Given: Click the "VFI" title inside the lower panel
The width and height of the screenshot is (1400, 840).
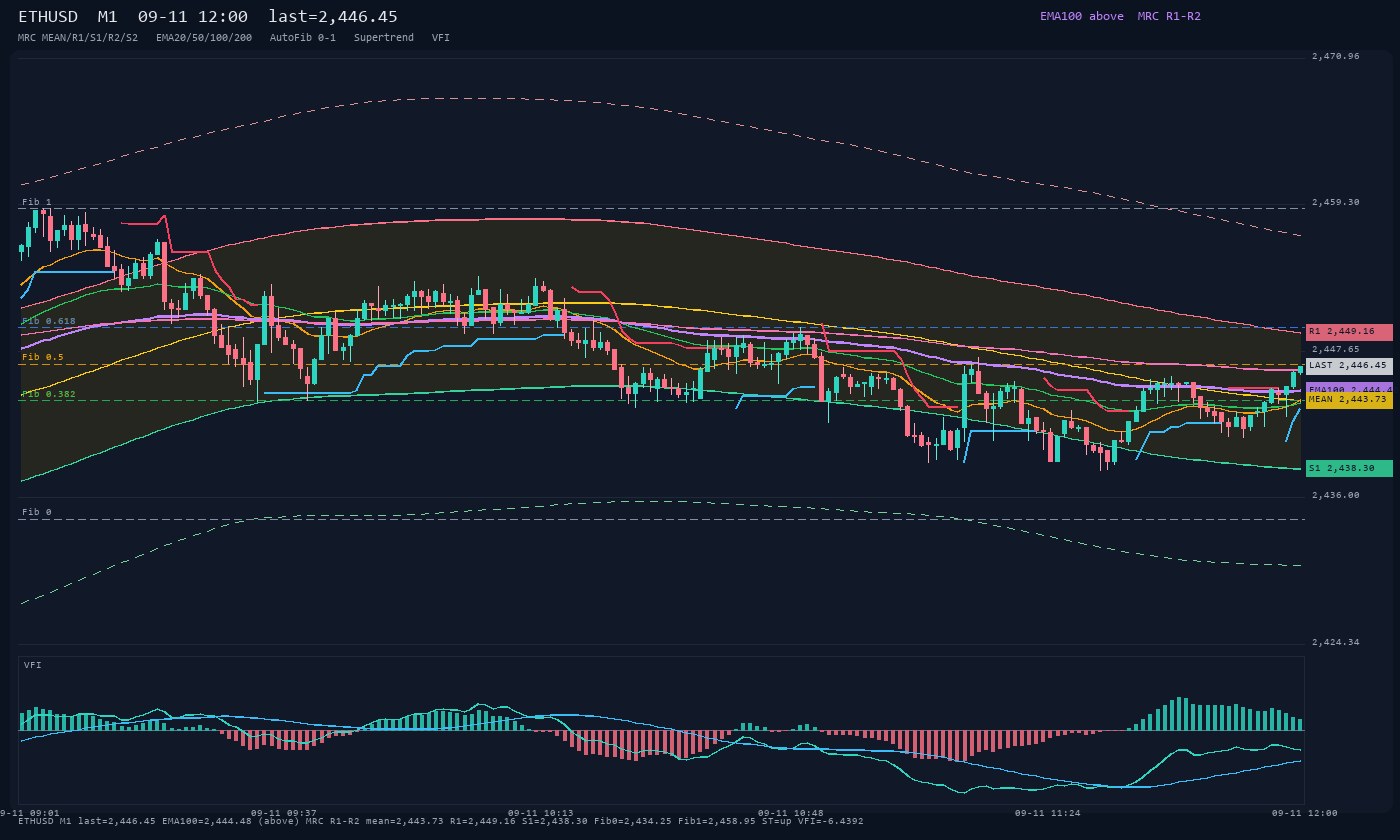Looking at the screenshot, I should tap(33, 665).
